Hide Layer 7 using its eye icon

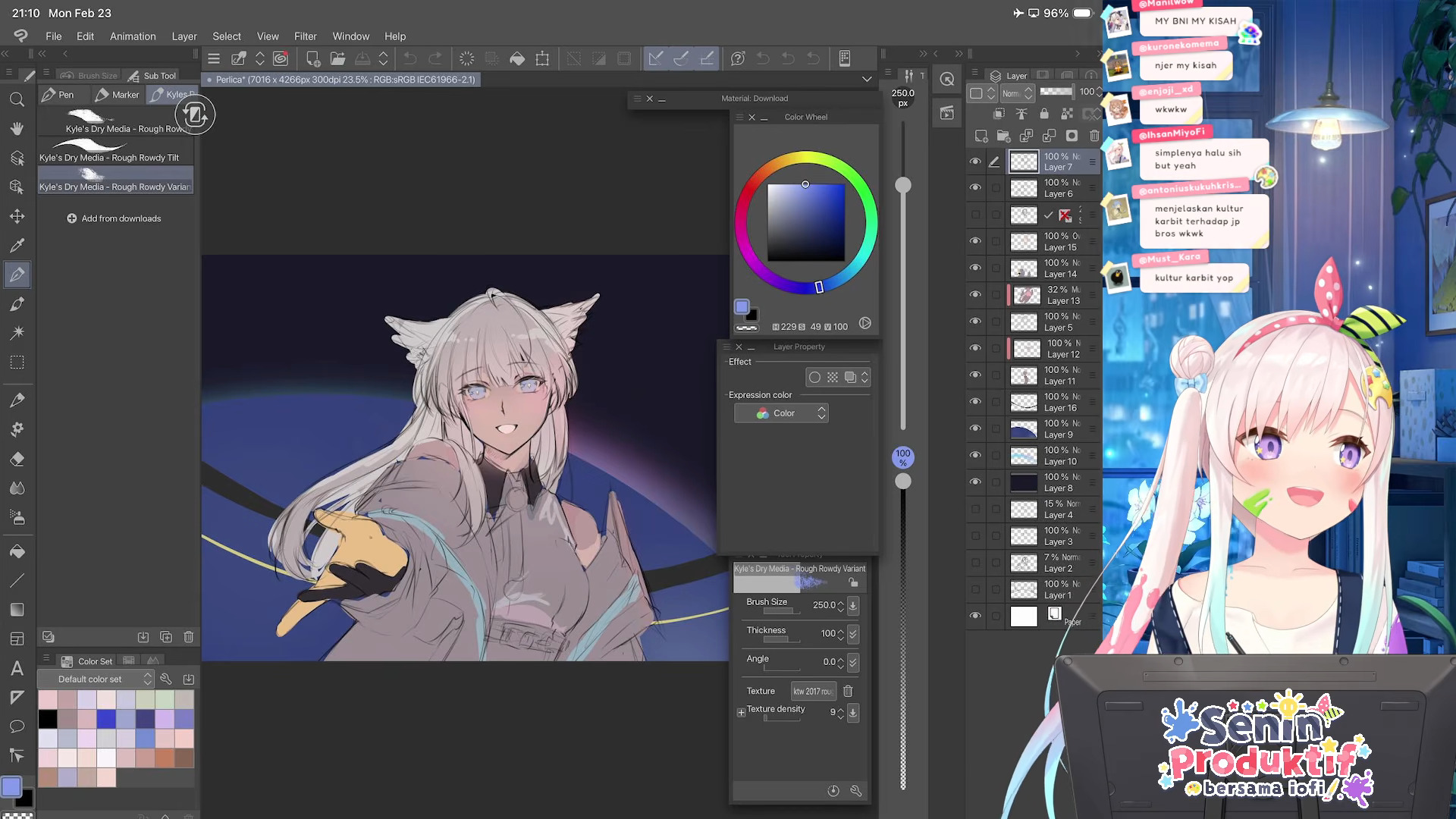975,162
